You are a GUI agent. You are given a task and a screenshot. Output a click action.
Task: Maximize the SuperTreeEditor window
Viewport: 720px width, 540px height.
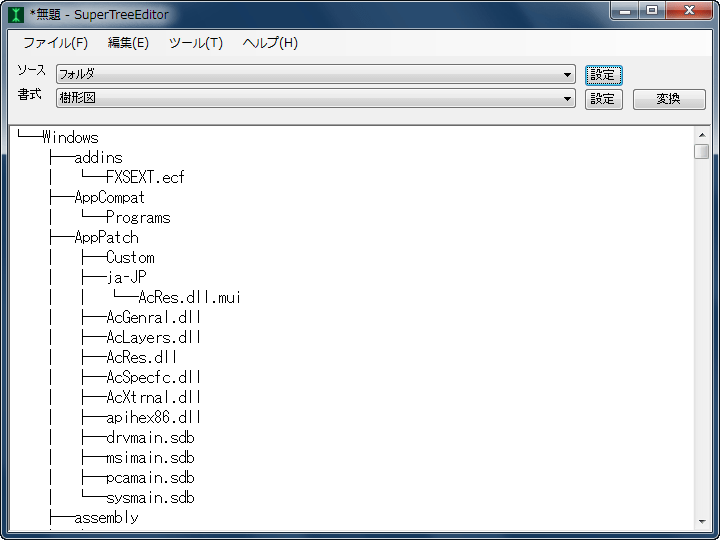[x=652, y=11]
